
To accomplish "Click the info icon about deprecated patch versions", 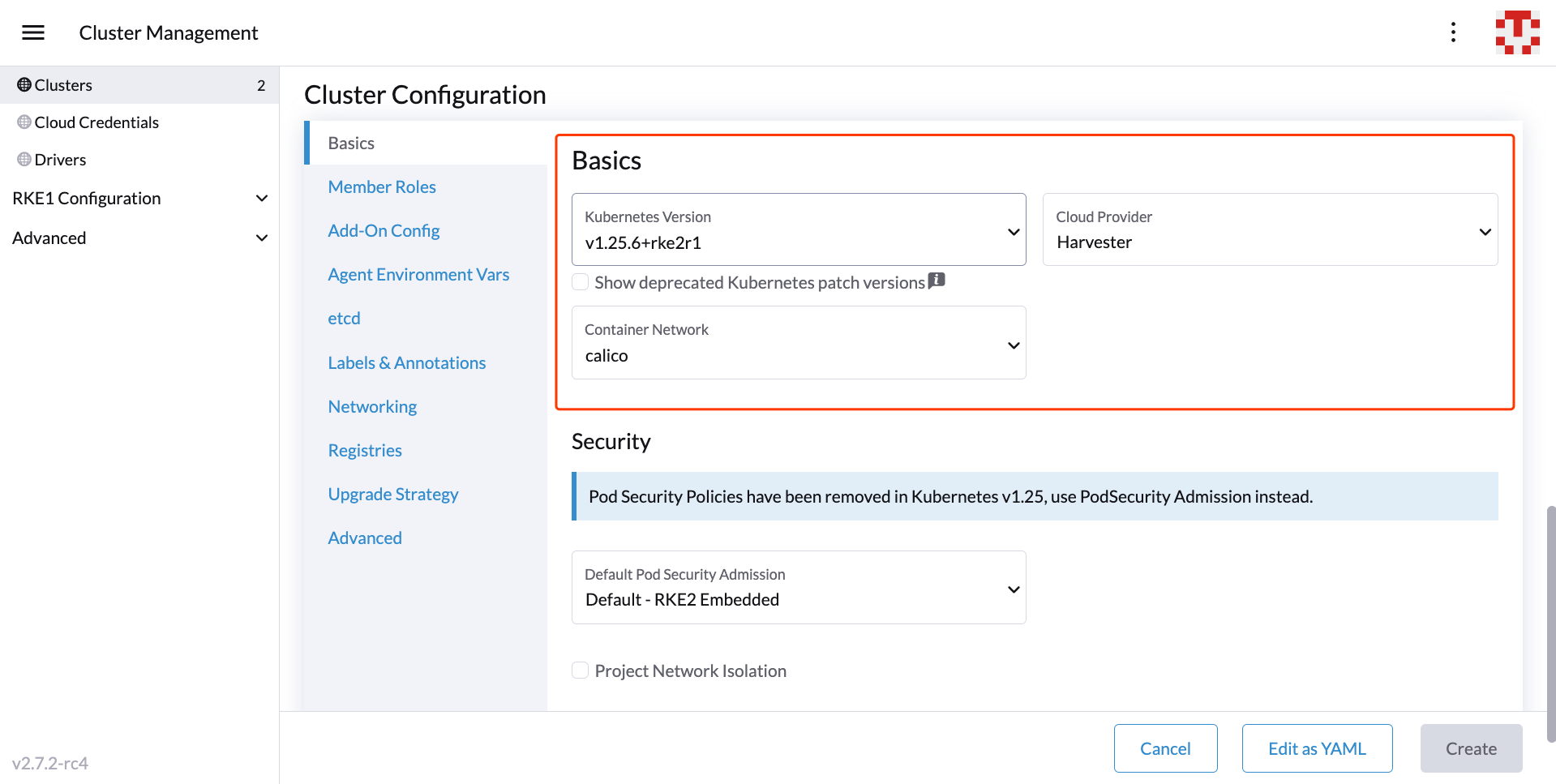I will [x=937, y=280].
